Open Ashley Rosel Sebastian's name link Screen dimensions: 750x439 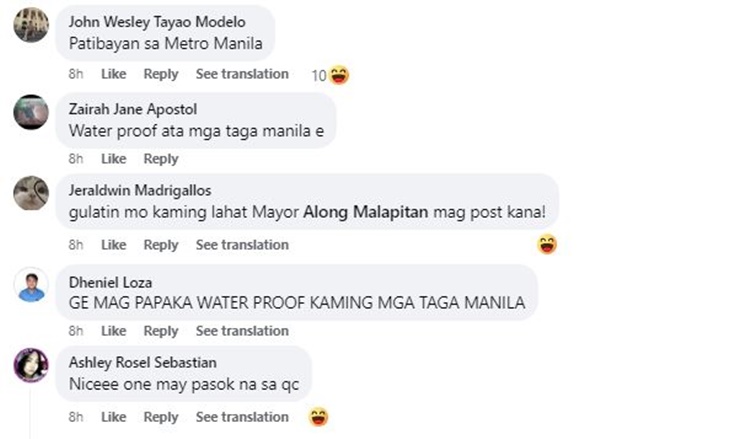tap(143, 362)
